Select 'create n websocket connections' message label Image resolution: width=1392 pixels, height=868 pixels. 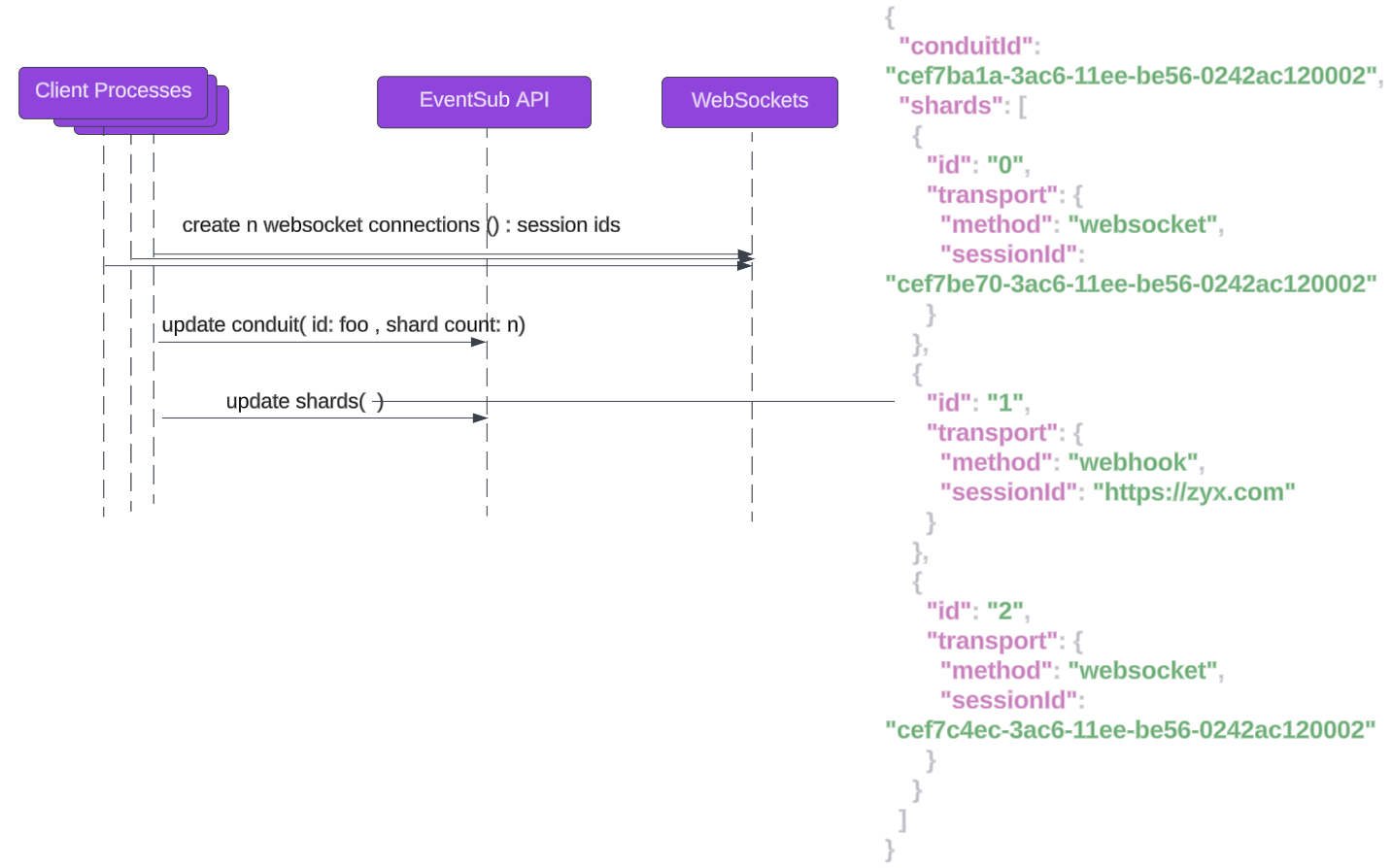(x=400, y=225)
